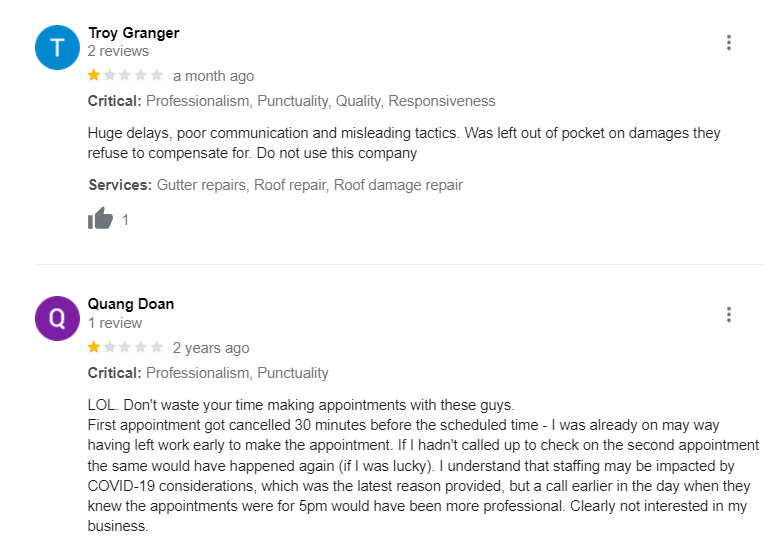The image size is (783, 538).
Task: Open Quang Doan's profile name link
Action: [130, 304]
